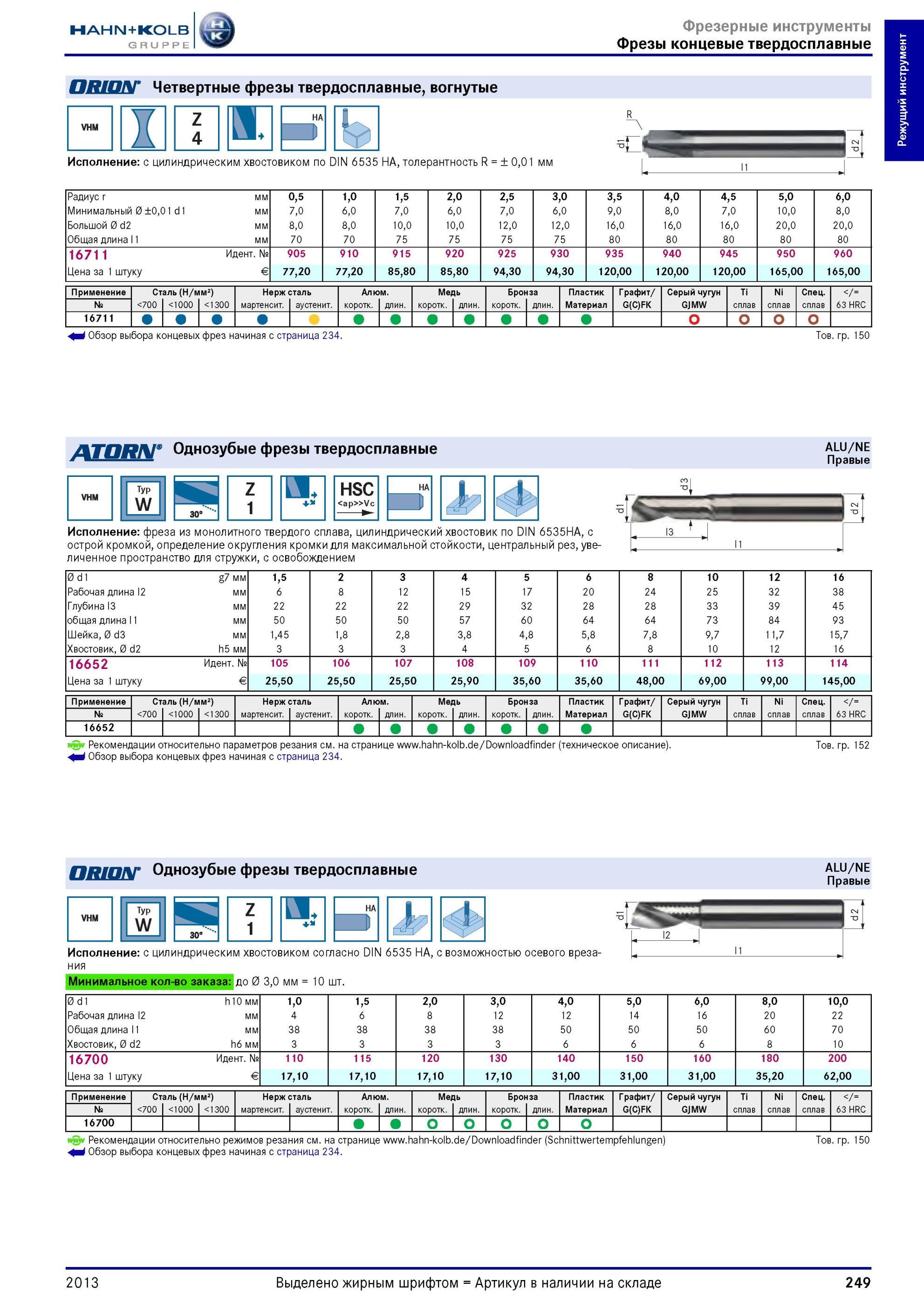Click the HSC high-speed cutting pictogram

(356, 498)
